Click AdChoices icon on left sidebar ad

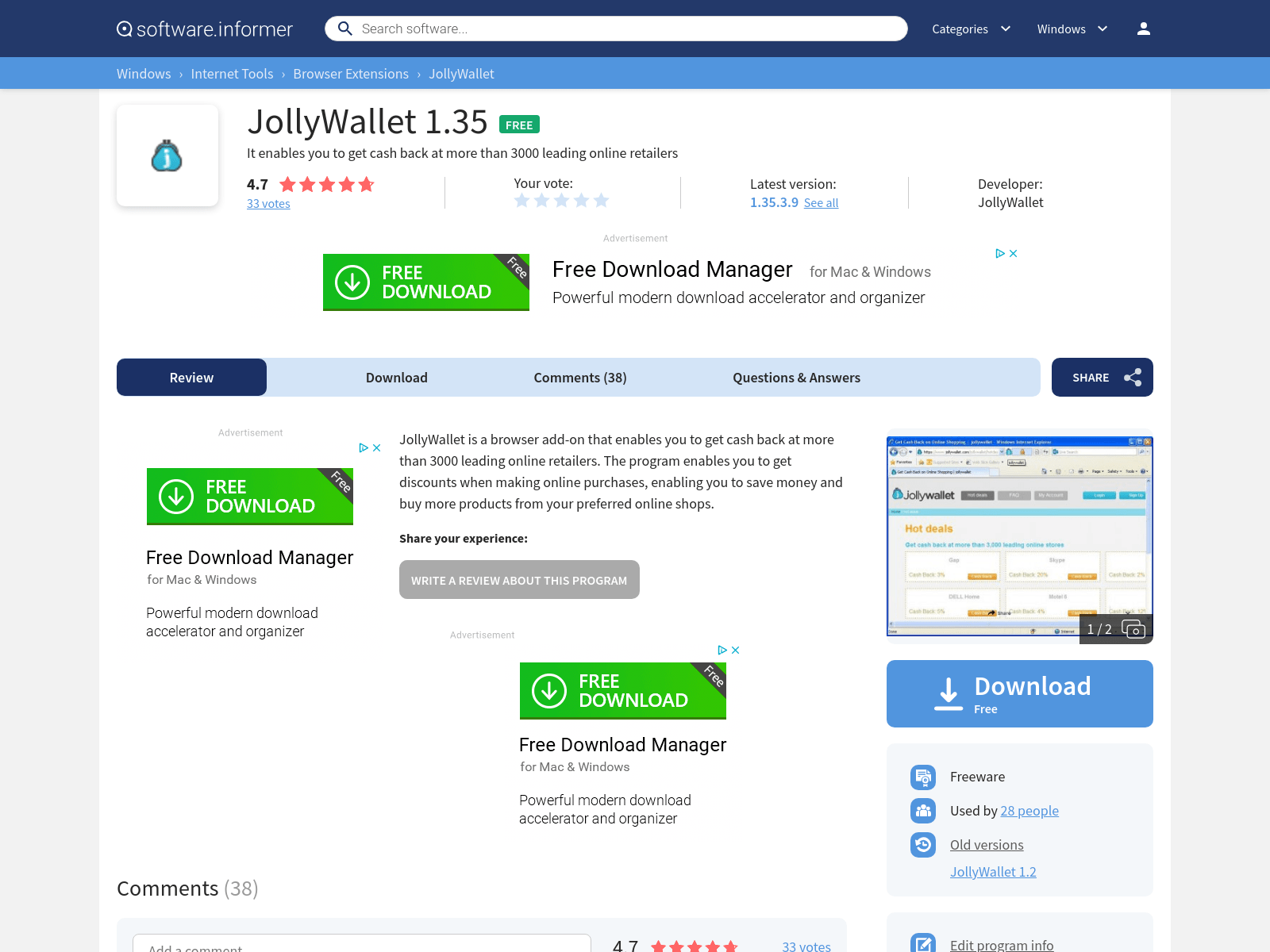(364, 448)
